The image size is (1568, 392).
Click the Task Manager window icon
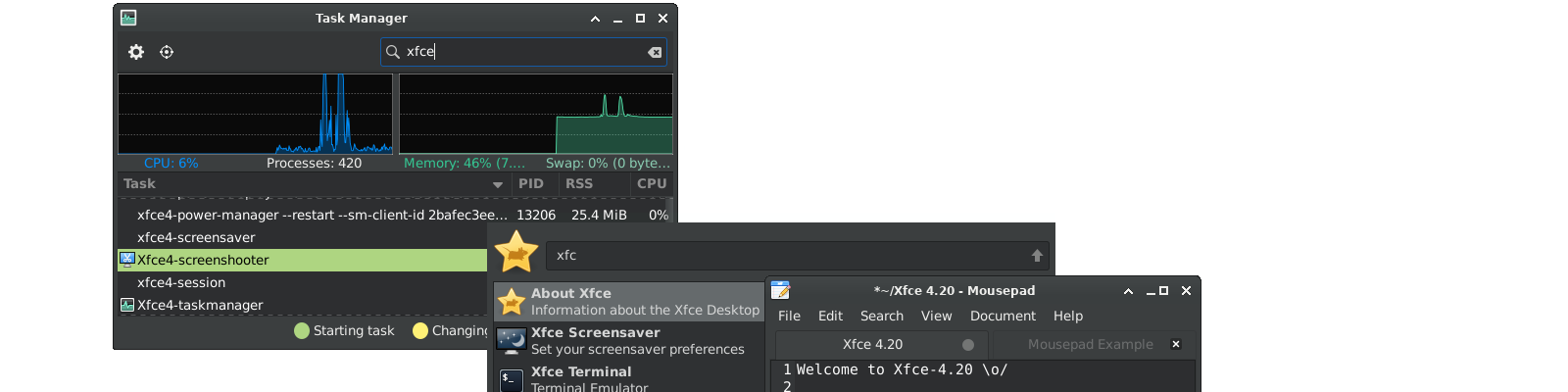pos(128,18)
